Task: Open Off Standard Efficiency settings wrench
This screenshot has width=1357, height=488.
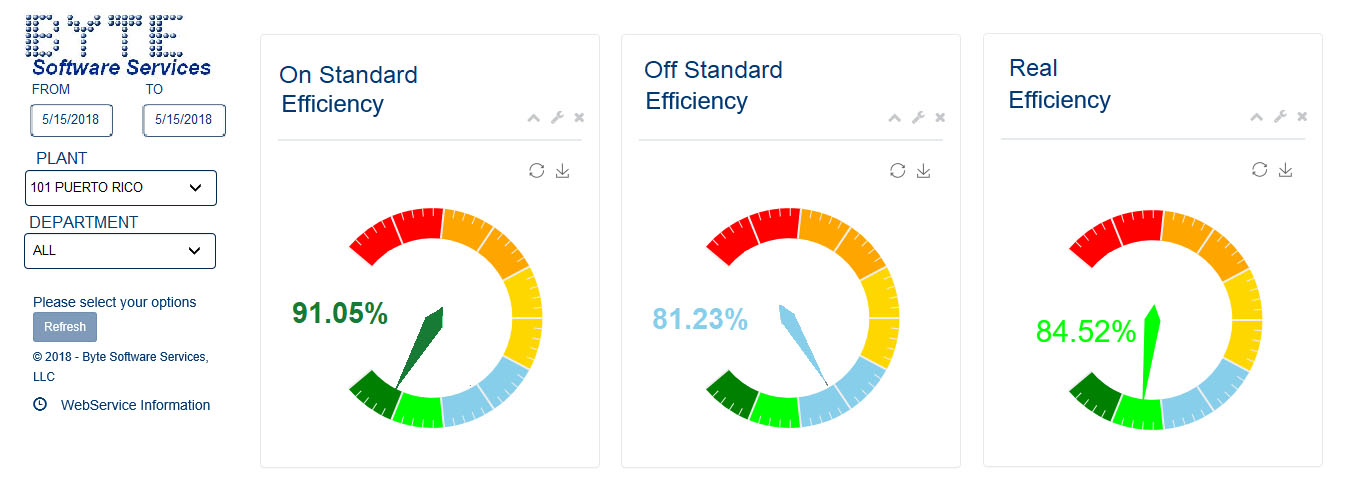Action: [x=918, y=118]
